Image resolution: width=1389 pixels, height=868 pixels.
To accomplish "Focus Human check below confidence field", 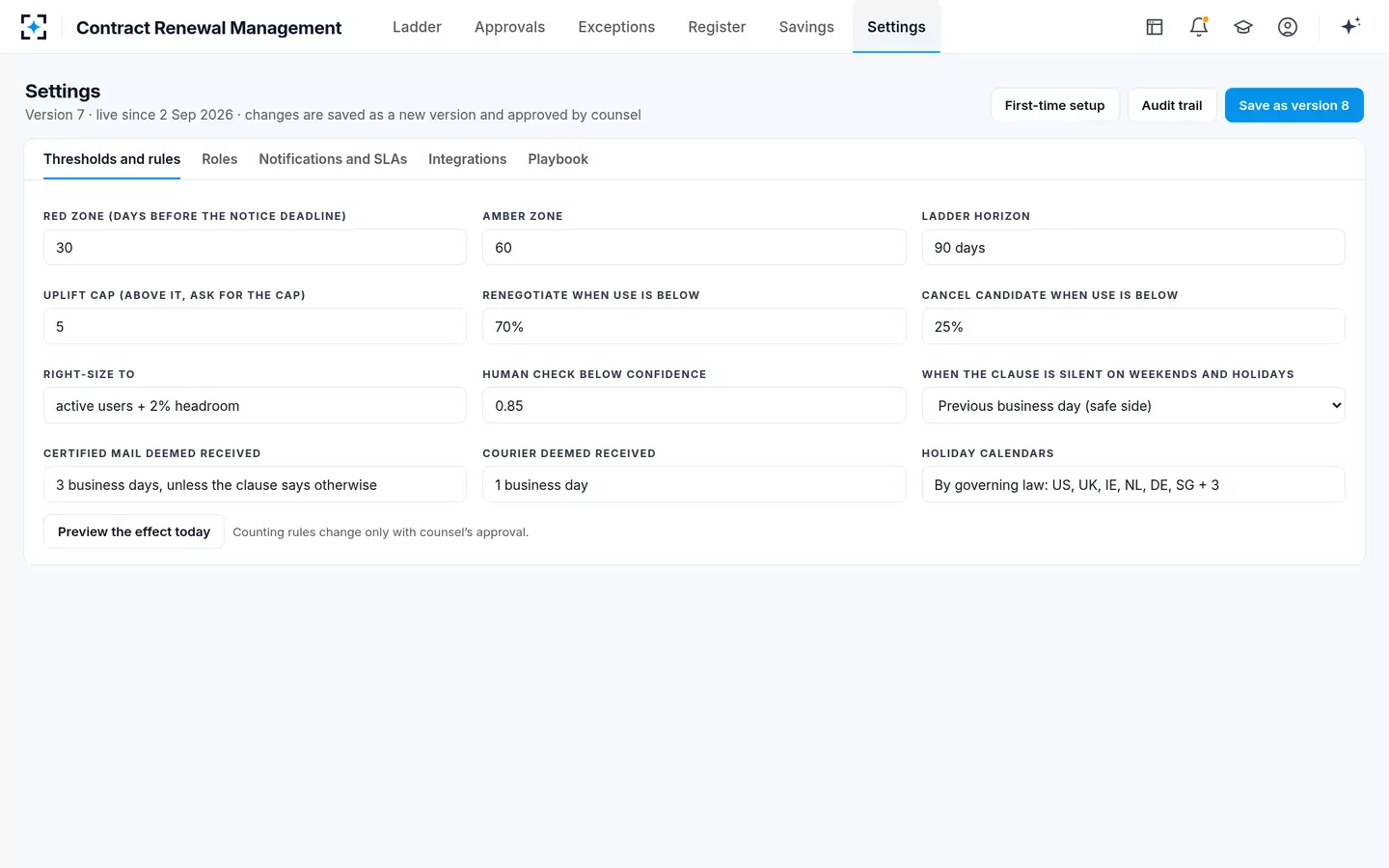I will 694,405.
